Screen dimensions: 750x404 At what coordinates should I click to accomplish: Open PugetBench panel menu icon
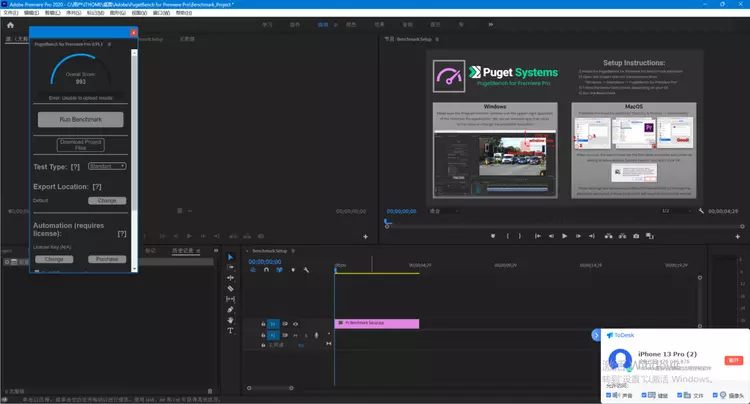coord(109,44)
